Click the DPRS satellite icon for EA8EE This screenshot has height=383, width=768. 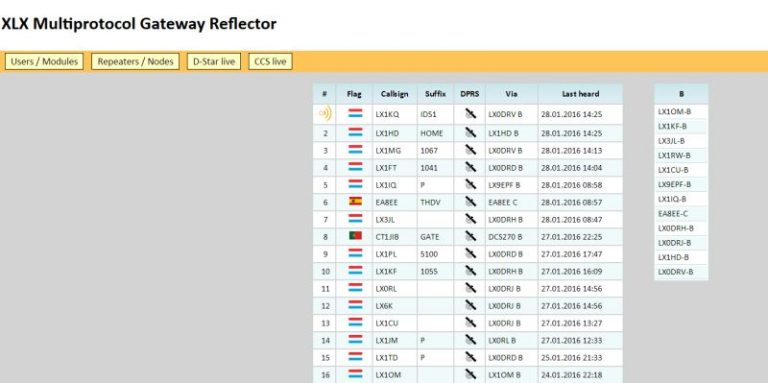click(x=470, y=201)
